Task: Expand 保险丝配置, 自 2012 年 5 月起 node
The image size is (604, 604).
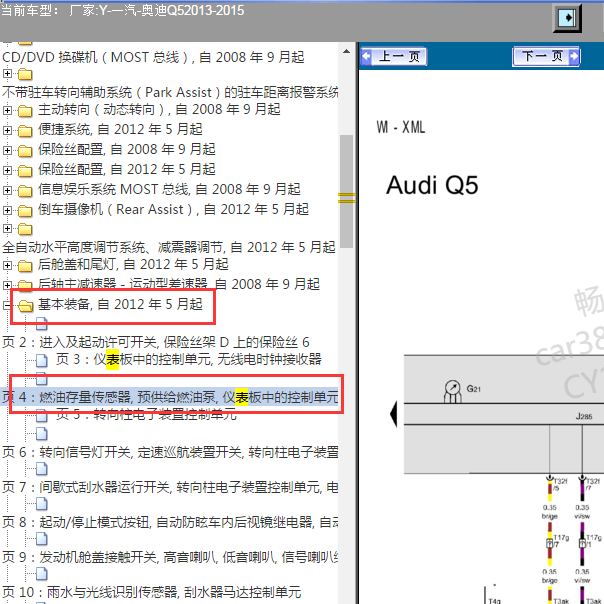Action: (7, 170)
